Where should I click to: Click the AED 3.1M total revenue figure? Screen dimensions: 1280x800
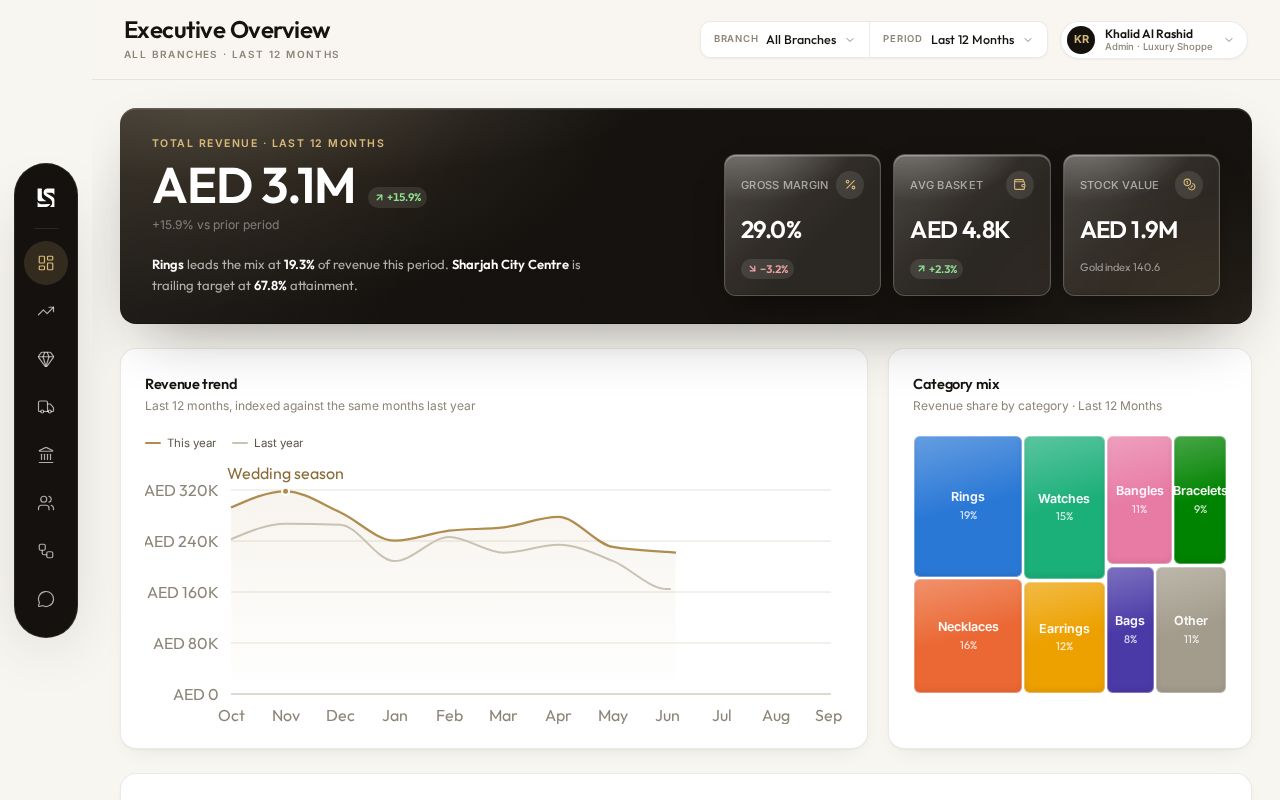254,186
